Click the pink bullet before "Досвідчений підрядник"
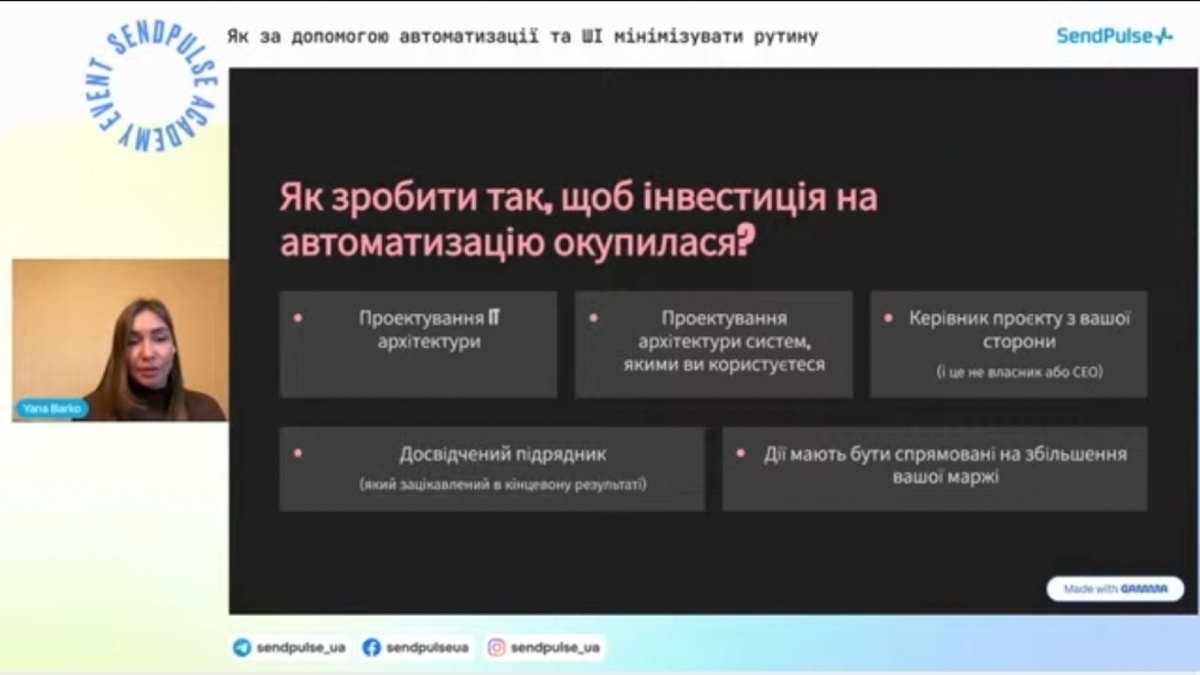Screen dimensions: 1200x675 coord(297,453)
